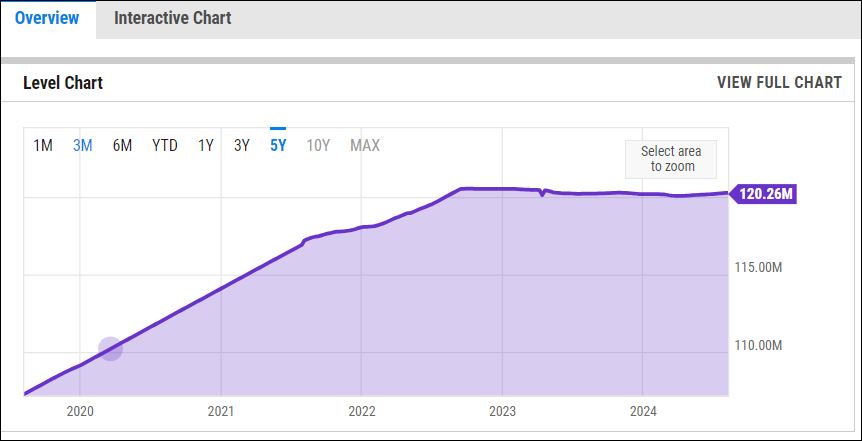862x441 pixels.
Task: Click the 2020 x-axis label
Action: coord(80,411)
